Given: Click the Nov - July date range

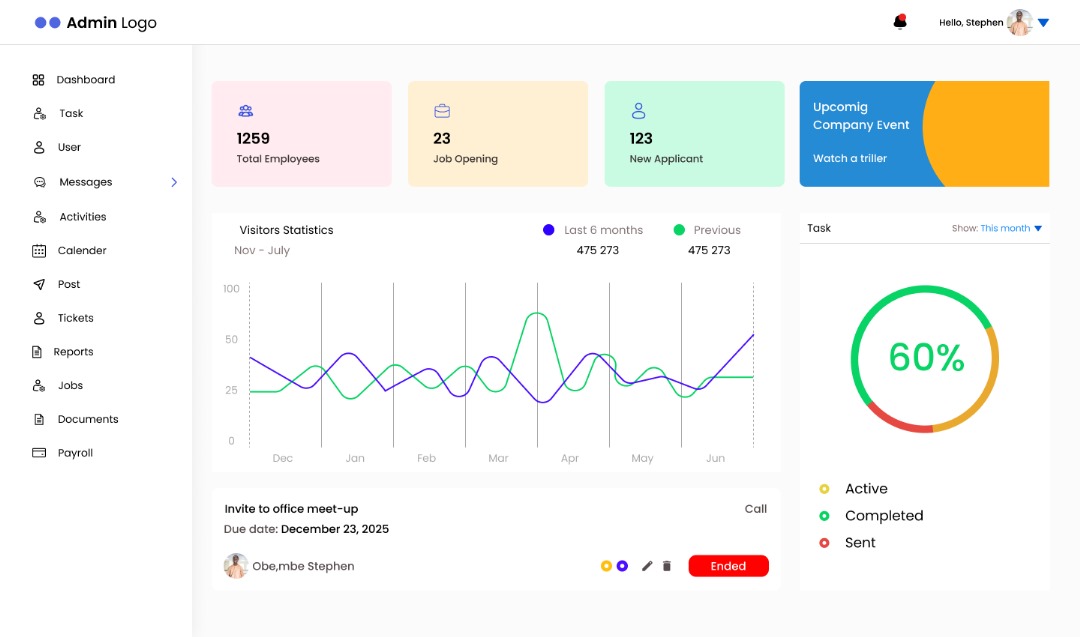Looking at the screenshot, I should click(x=262, y=250).
